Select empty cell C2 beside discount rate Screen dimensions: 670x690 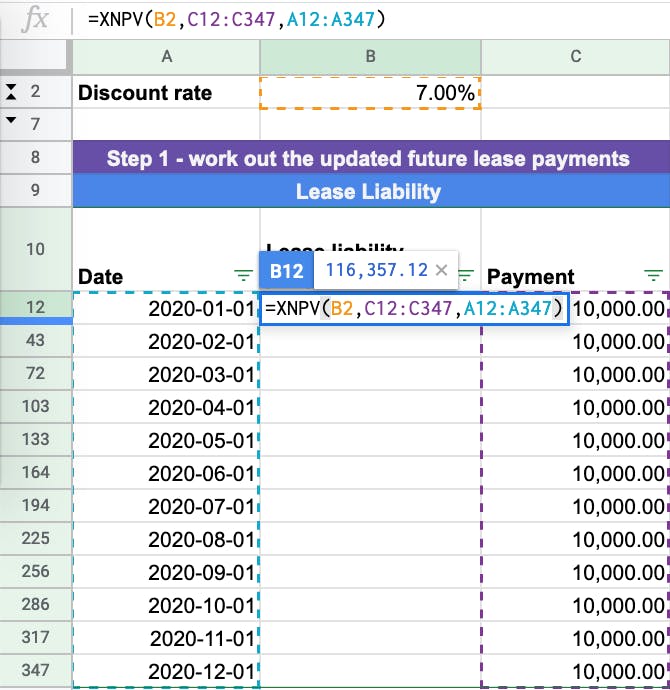tap(575, 92)
